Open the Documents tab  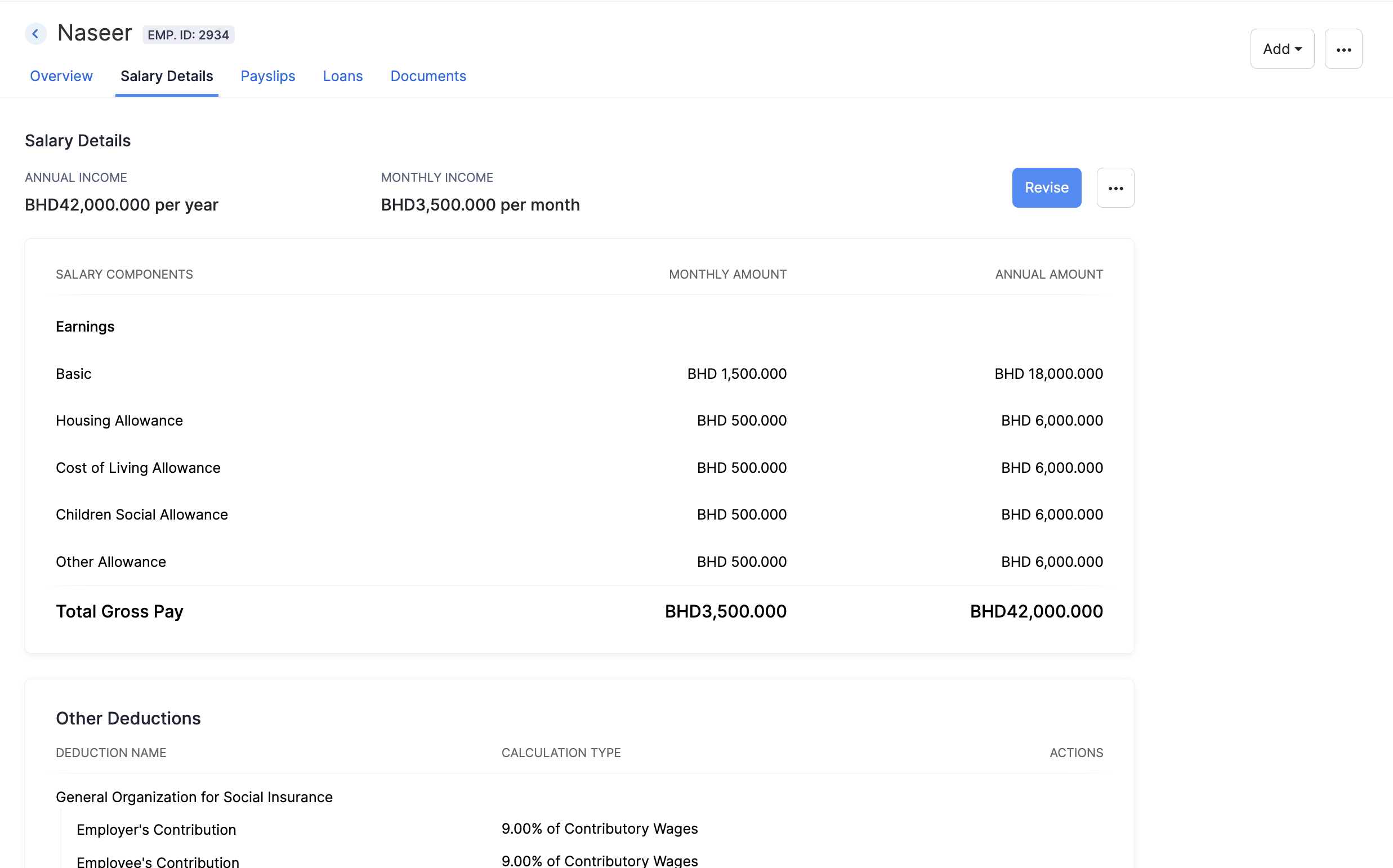click(x=428, y=77)
